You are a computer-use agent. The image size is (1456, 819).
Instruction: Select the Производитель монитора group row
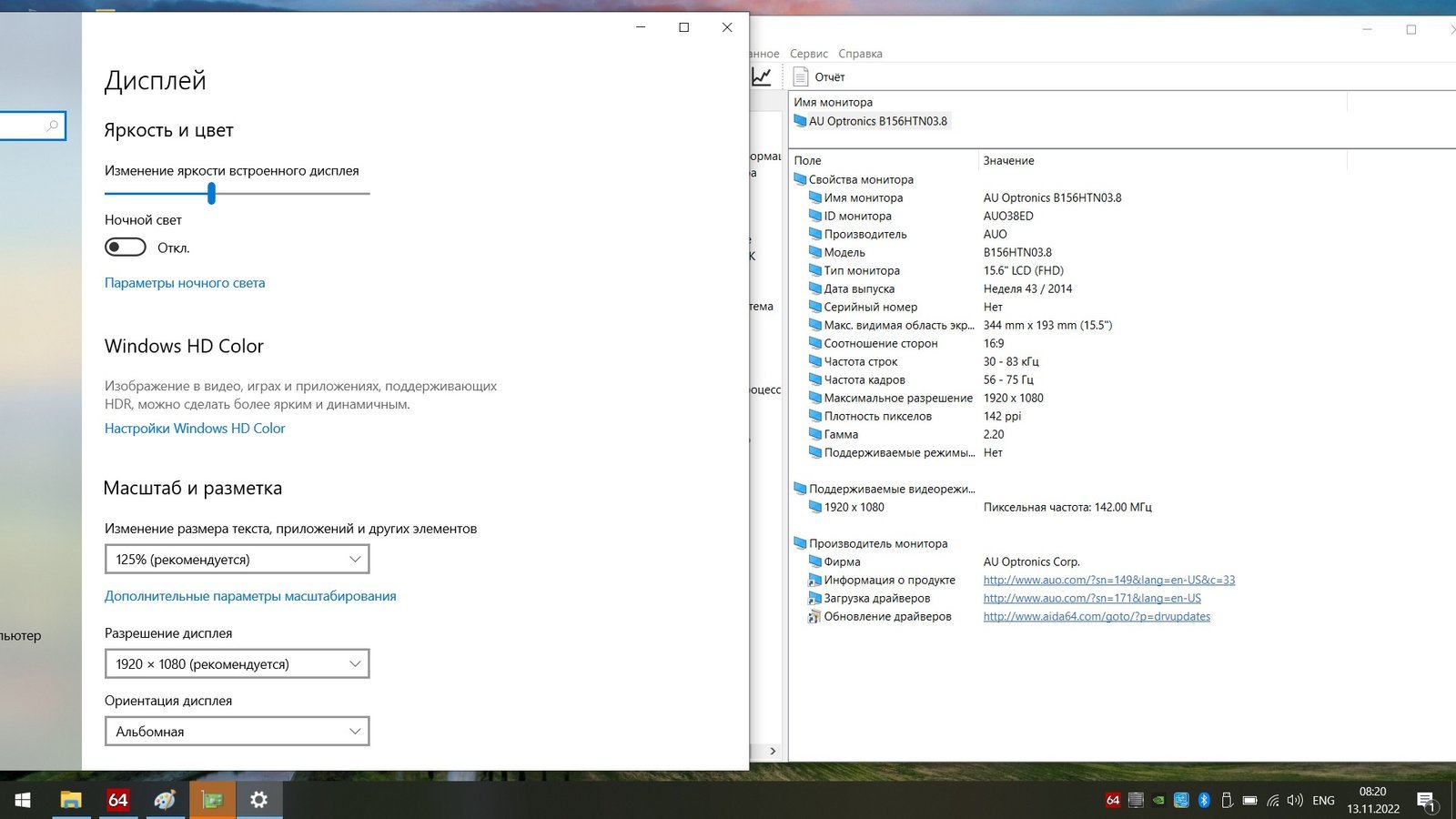871,543
